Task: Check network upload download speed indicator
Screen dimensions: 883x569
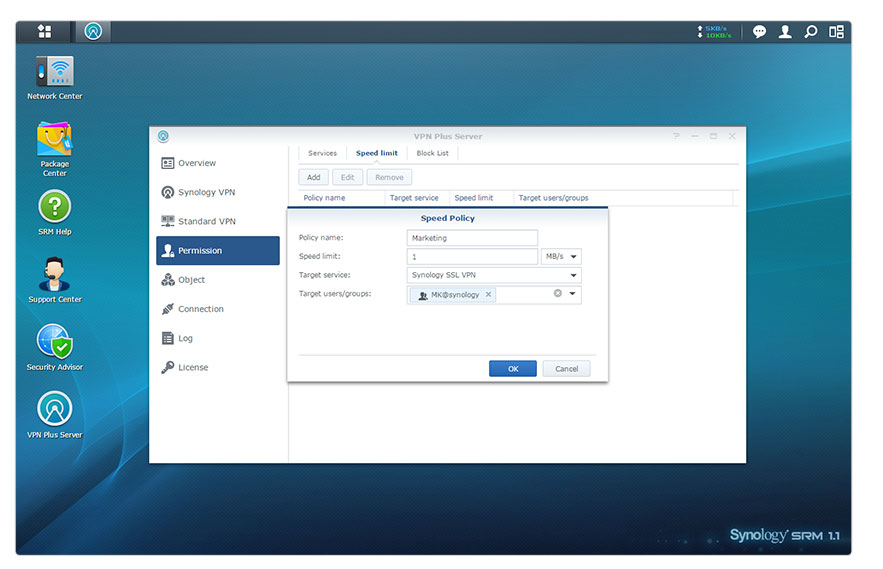Action: [x=714, y=32]
